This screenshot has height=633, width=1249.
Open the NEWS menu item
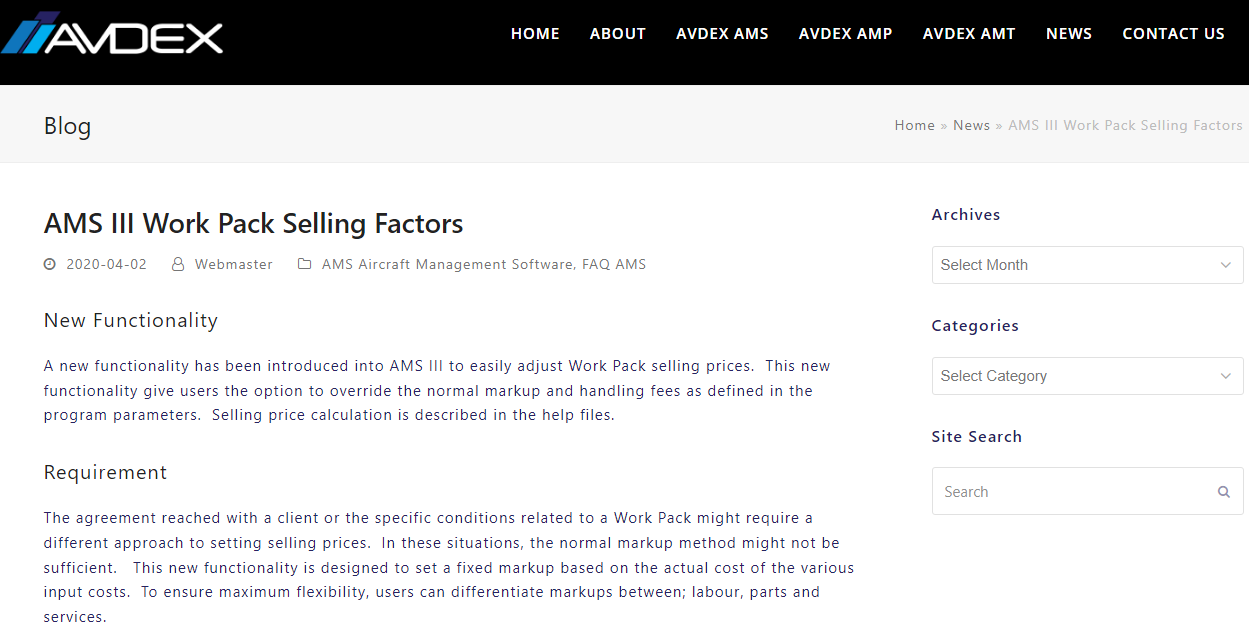[x=1069, y=34]
